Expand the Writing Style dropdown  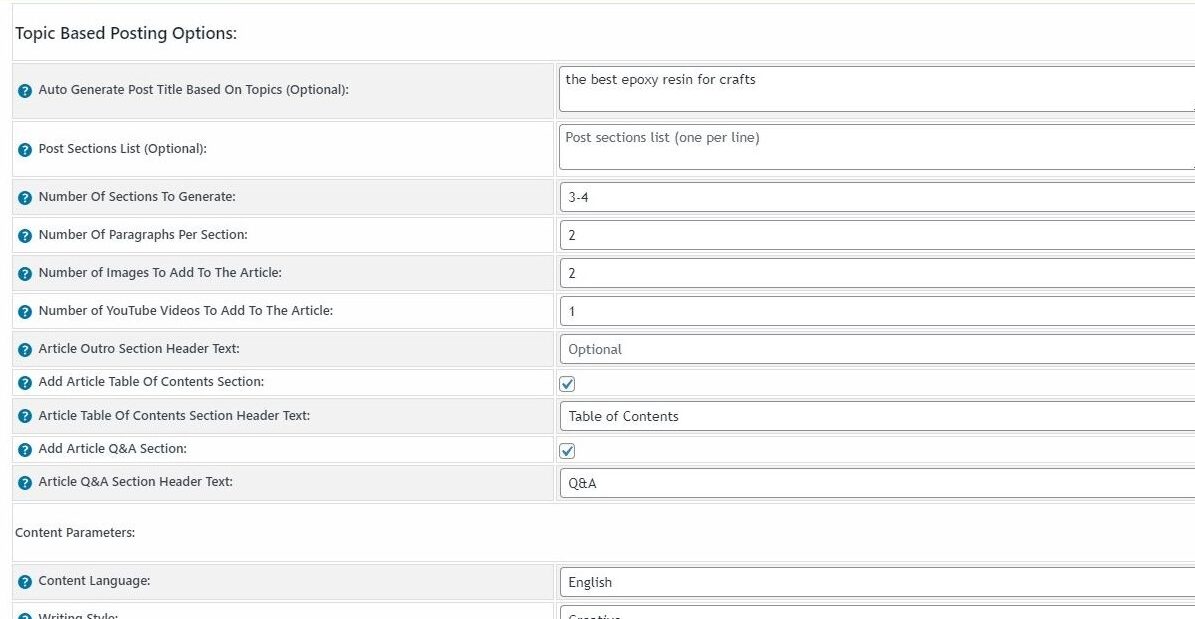pyautogui.click(x=876, y=614)
